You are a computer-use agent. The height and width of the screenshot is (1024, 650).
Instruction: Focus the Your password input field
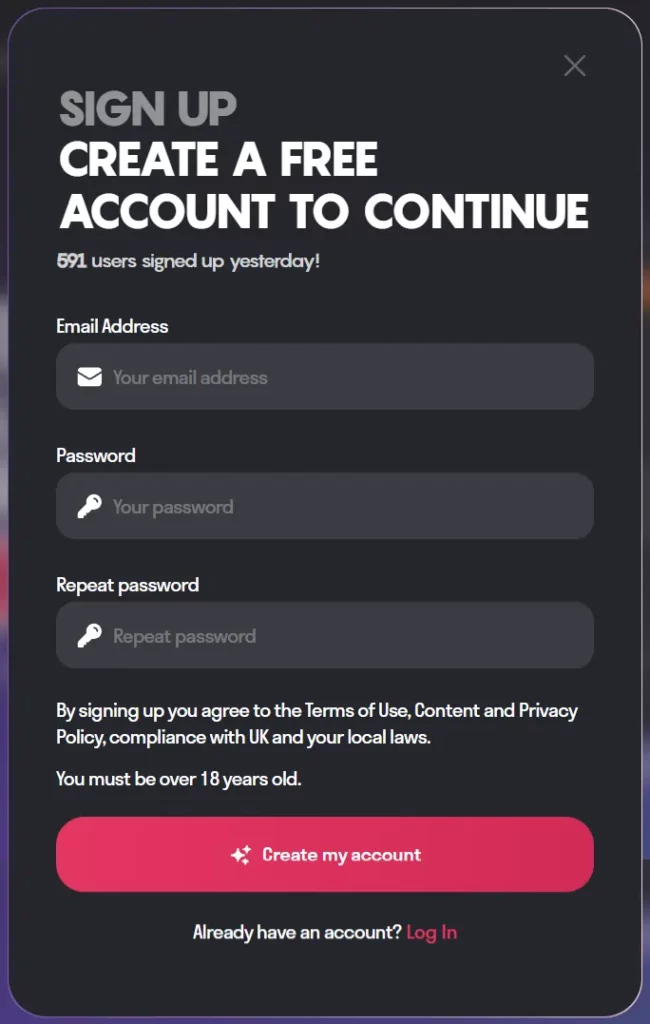[340, 507]
